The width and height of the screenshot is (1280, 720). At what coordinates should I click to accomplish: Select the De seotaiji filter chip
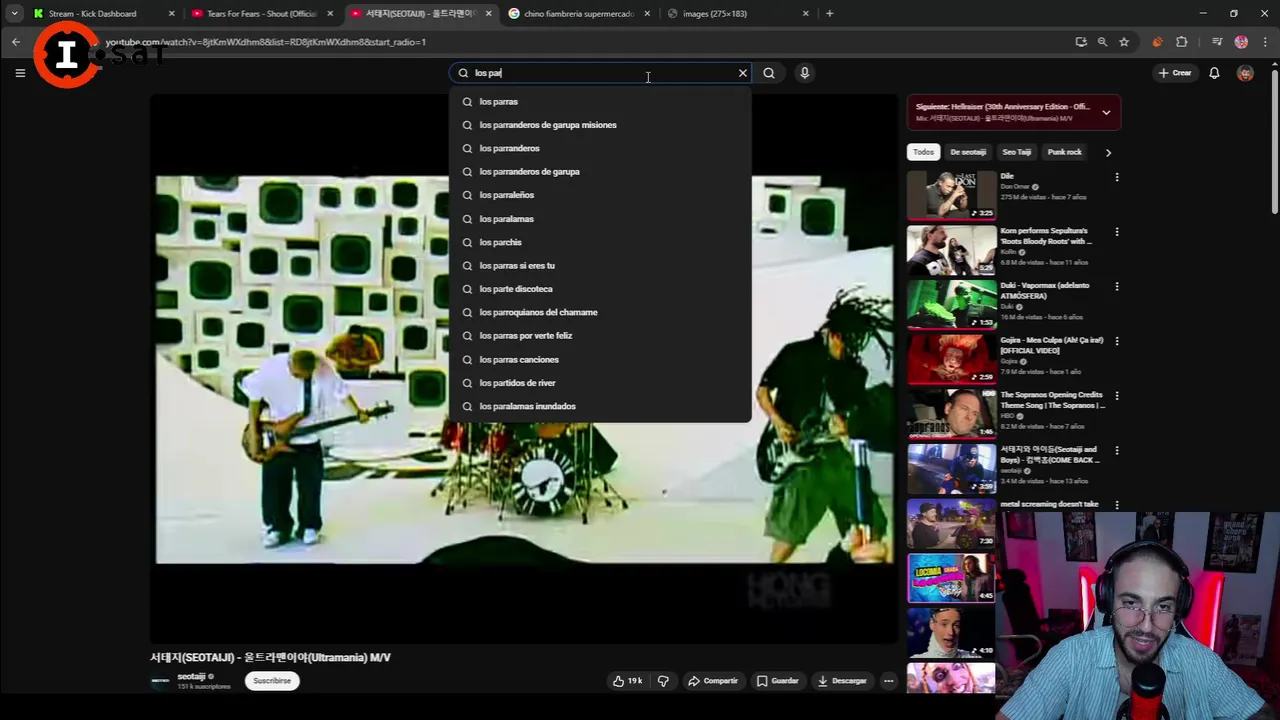[968, 152]
